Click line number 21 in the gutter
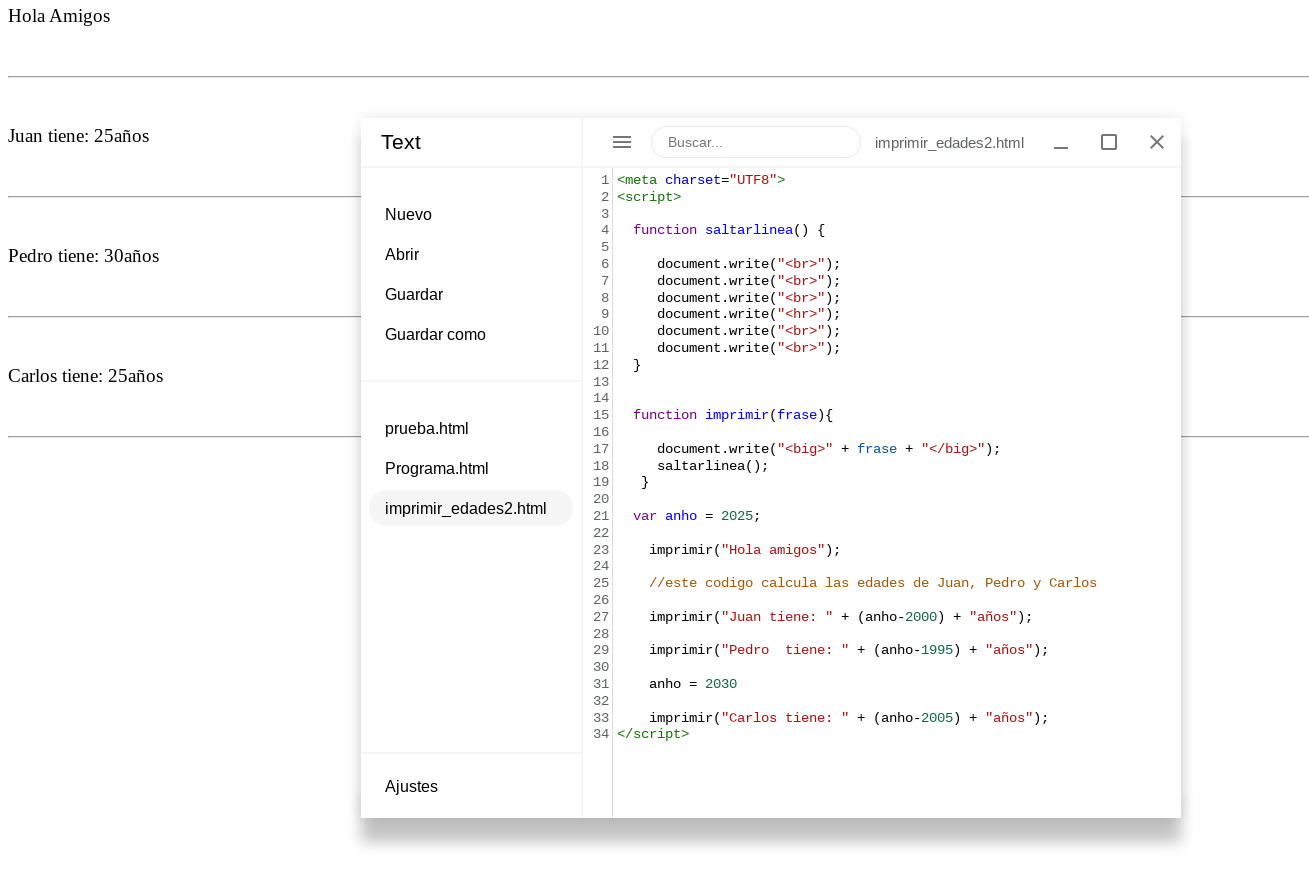Image resolution: width=1309 pixels, height=872 pixels. 601,516
